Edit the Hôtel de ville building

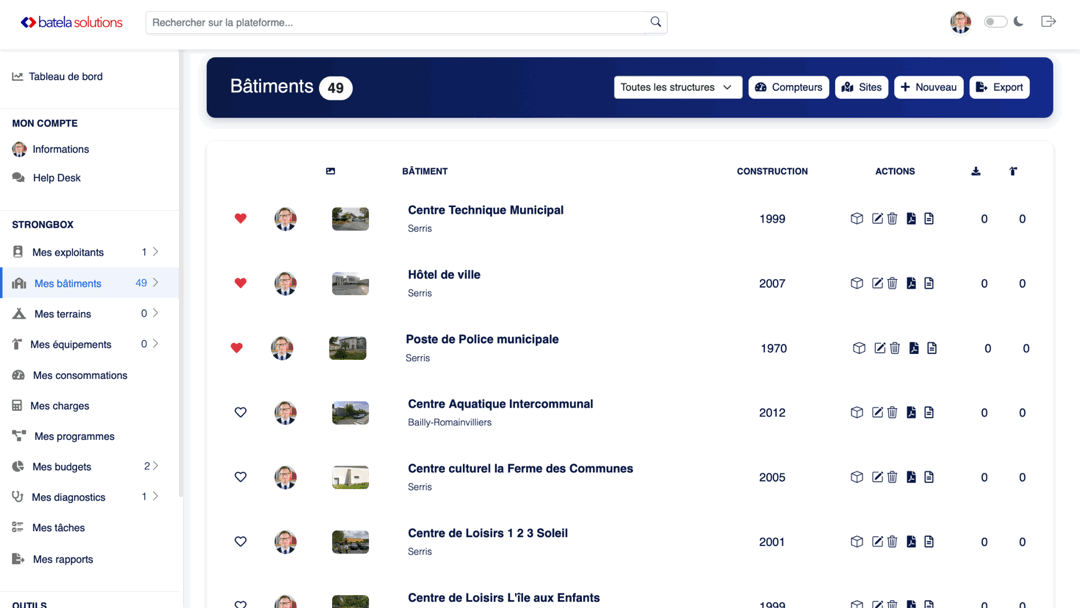pyautogui.click(x=877, y=284)
